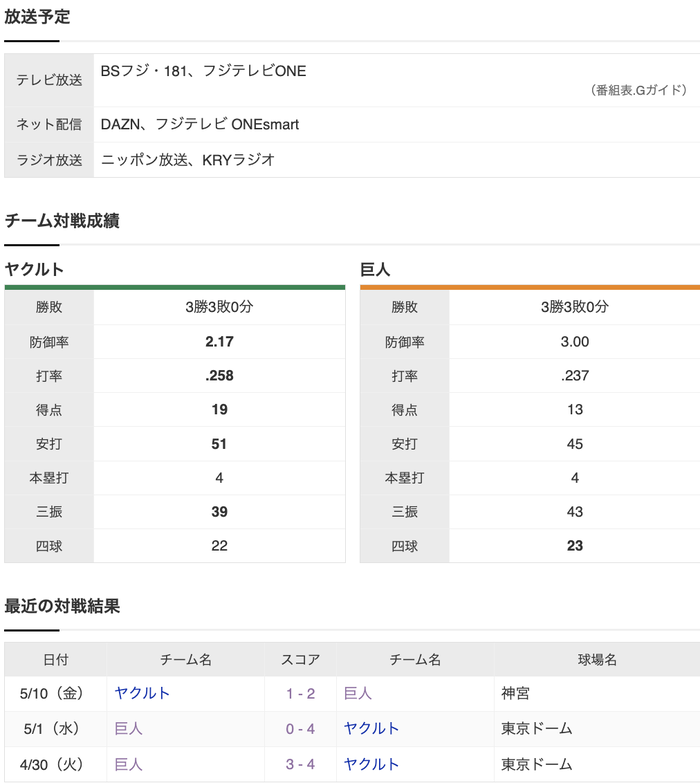Image resolution: width=700 pixels, height=783 pixels.
Task: Select Yakult walks value 22
Action: [x=219, y=546]
